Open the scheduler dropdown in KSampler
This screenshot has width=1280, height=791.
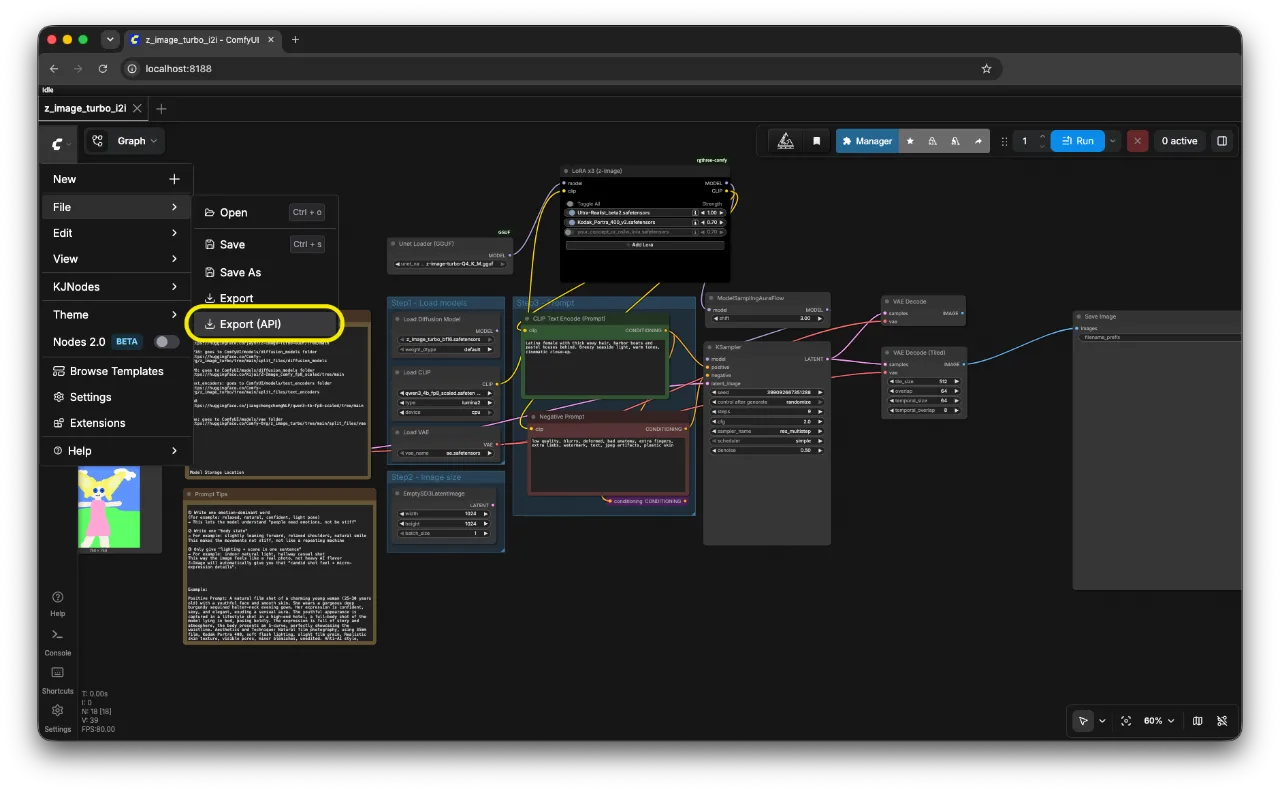click(767, 441)
